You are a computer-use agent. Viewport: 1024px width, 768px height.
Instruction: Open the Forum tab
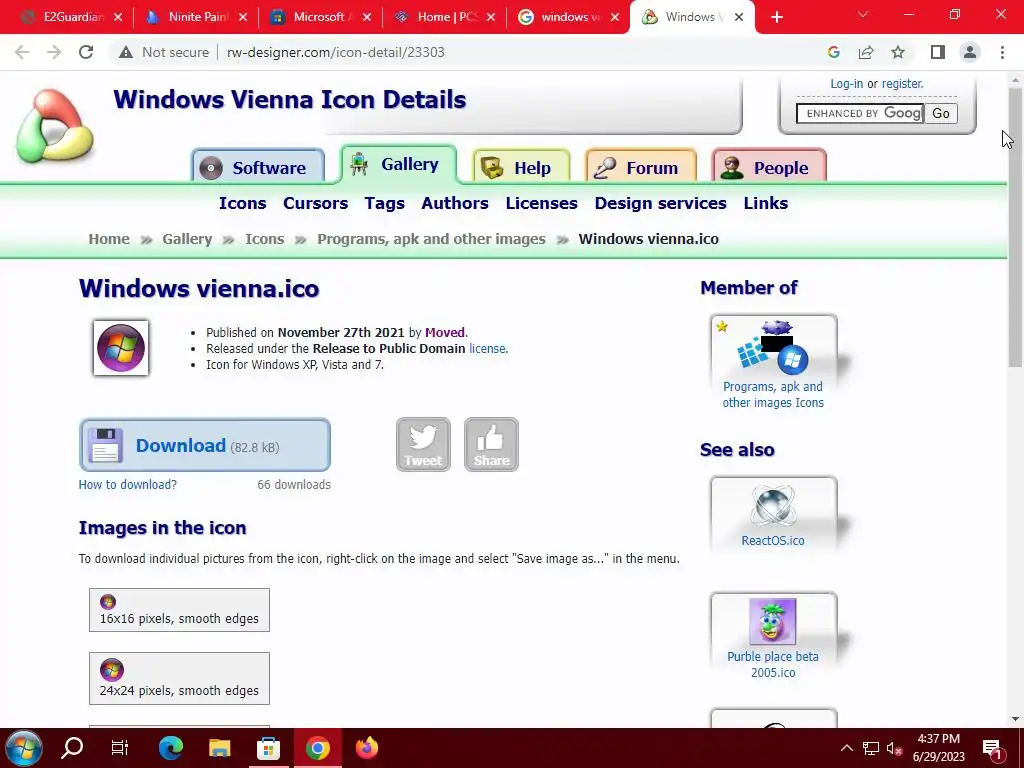641,167
